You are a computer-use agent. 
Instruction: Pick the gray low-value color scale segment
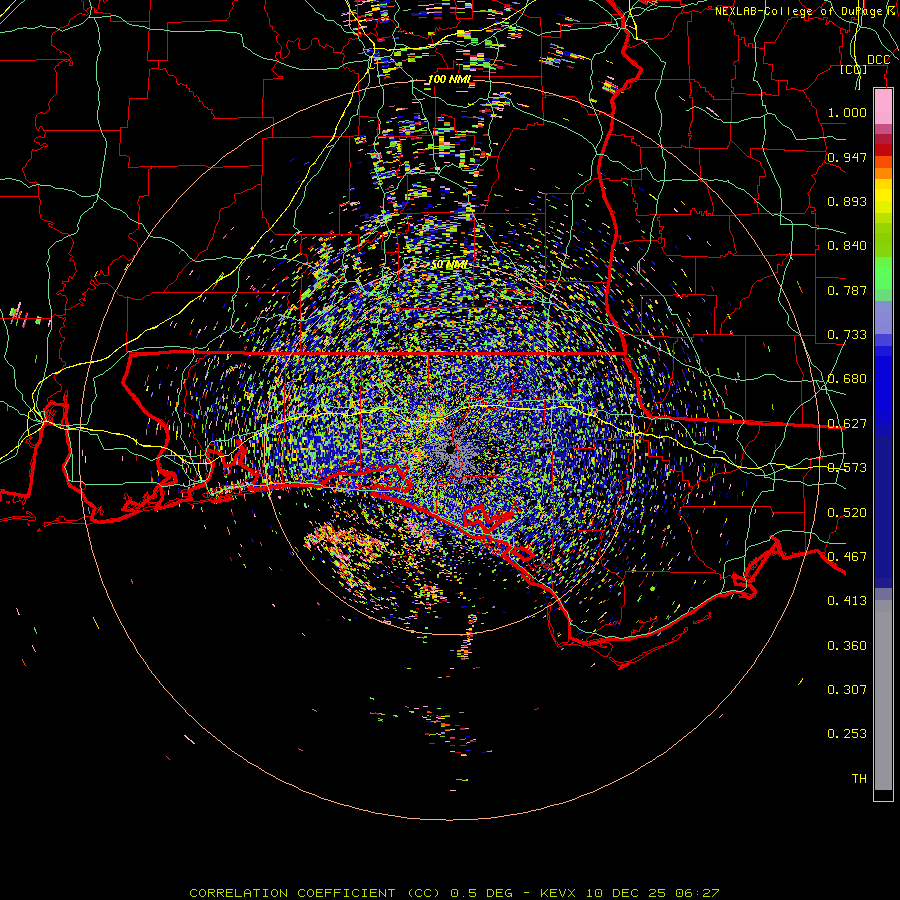pos(883,695)
